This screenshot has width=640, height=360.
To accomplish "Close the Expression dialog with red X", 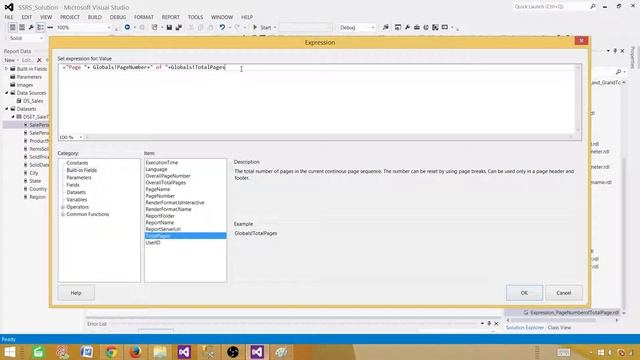I will pyautogui.click(x=581, y=40).
